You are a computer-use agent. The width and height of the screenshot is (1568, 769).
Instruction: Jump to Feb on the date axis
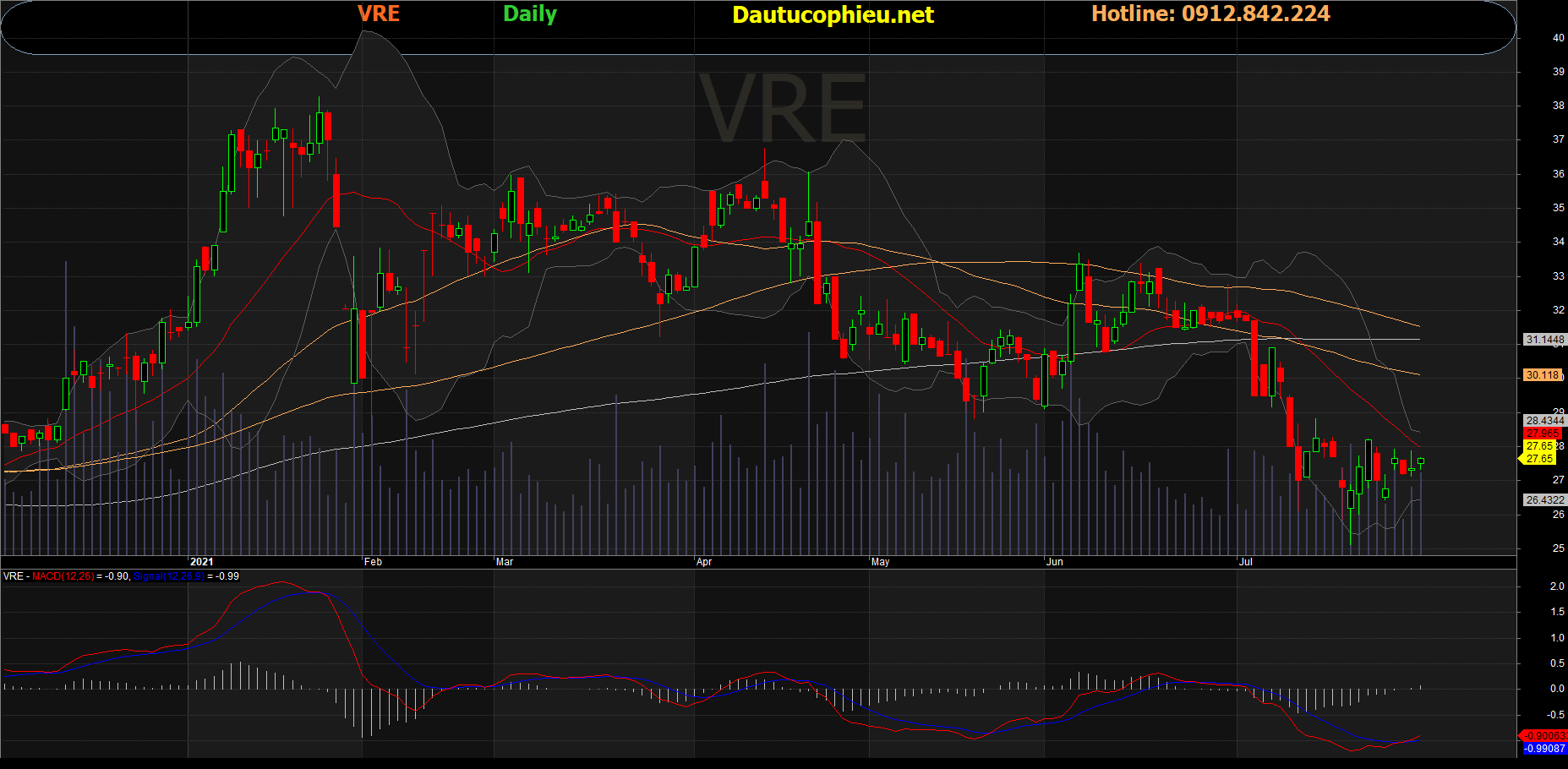[x=373, y=562]
